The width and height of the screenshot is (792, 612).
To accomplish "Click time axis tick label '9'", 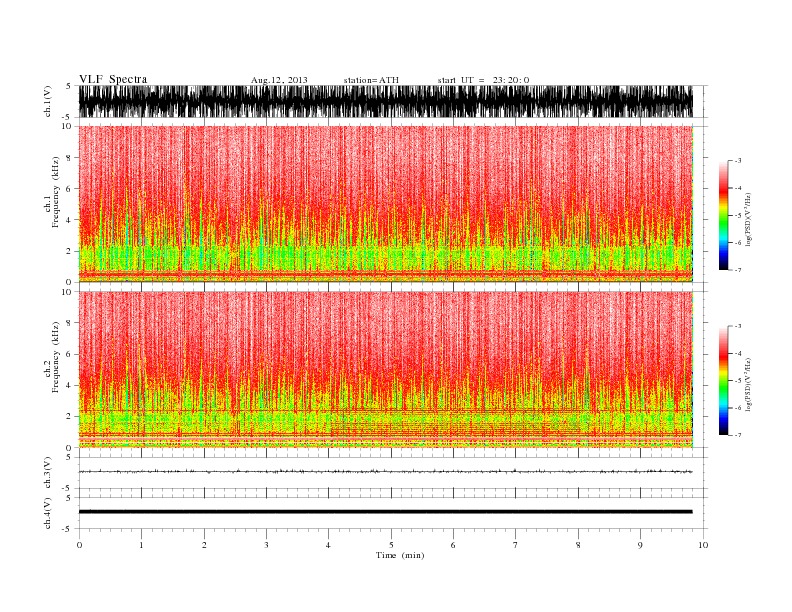I will pyautogui.click(x=640, y=545).
